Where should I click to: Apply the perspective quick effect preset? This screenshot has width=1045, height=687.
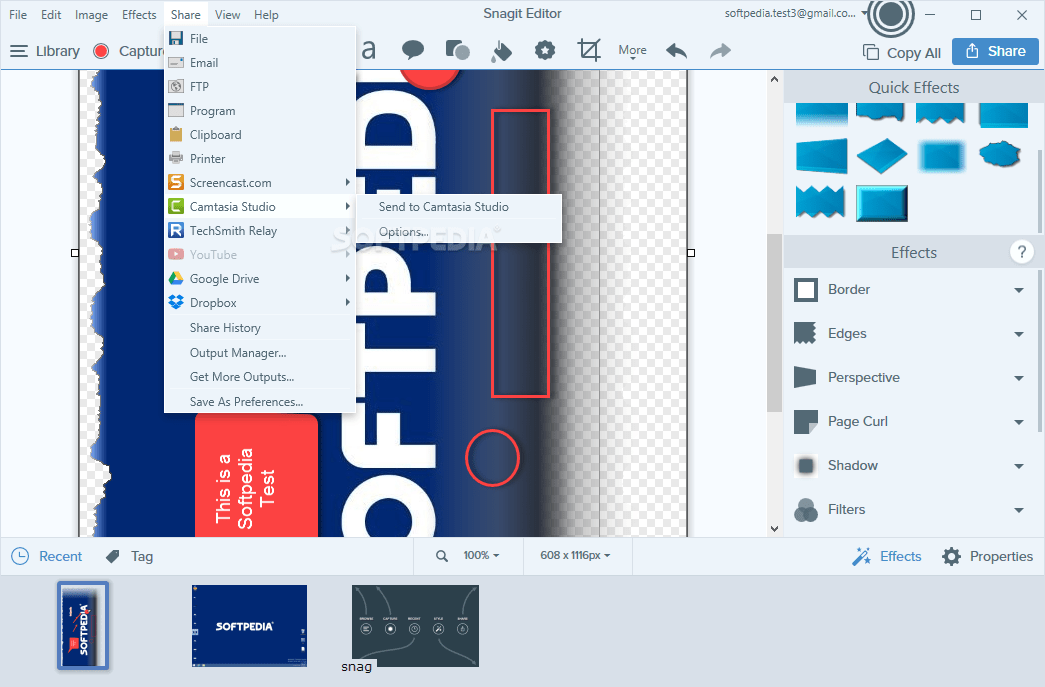[821, 156]
